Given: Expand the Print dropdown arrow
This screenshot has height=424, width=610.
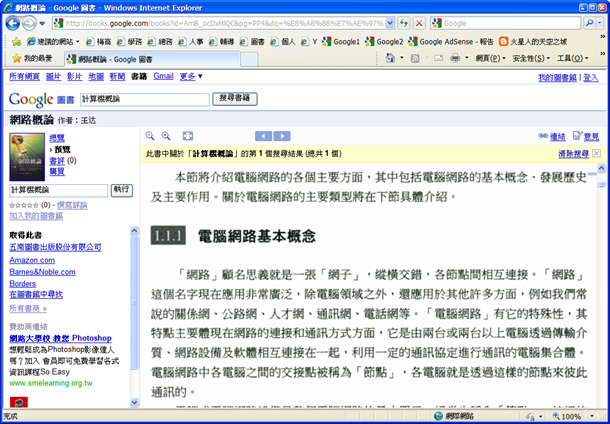Looking at the screenshot, I should point(466,58).
